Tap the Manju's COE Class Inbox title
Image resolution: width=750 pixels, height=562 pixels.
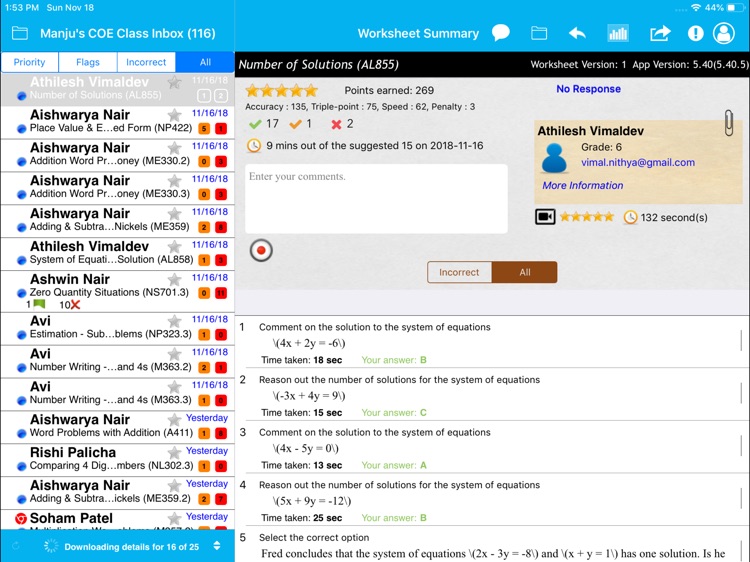(128, 33)
